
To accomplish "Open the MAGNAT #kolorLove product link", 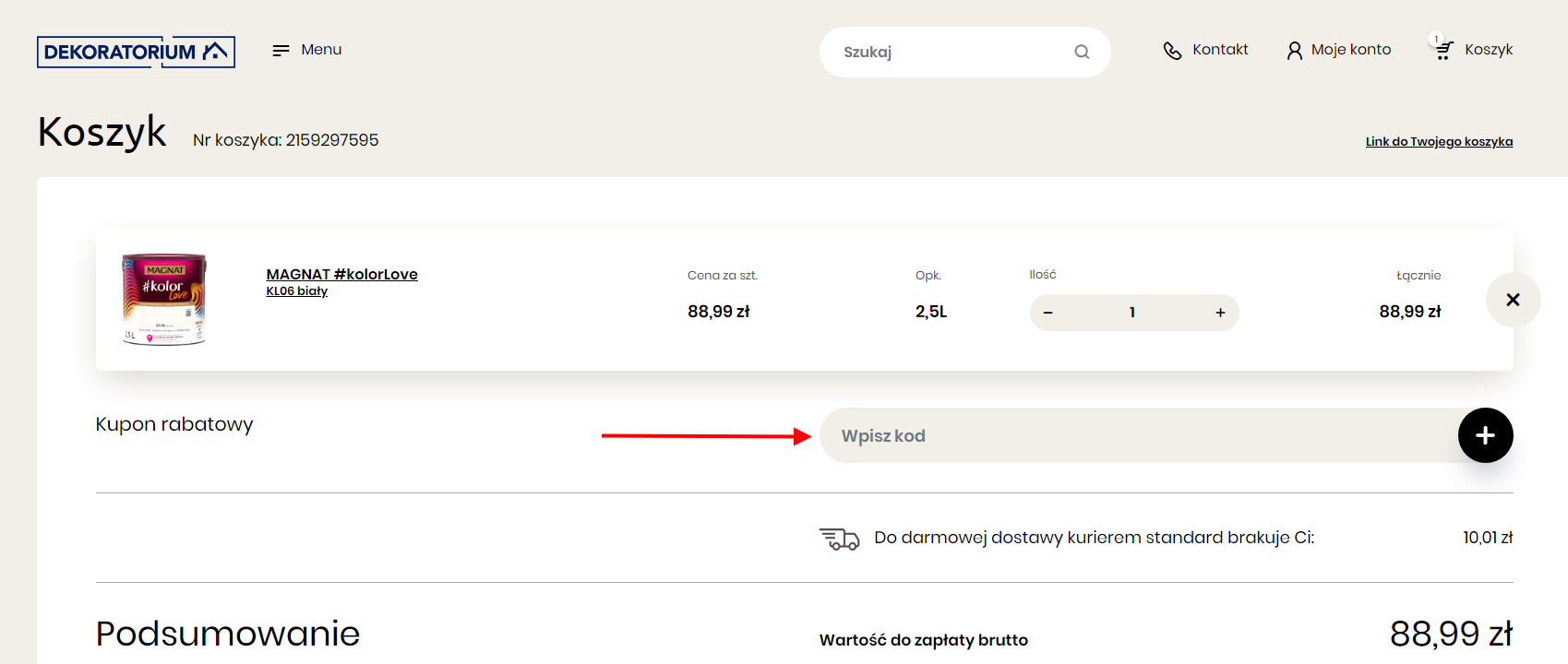I will 341,274.
